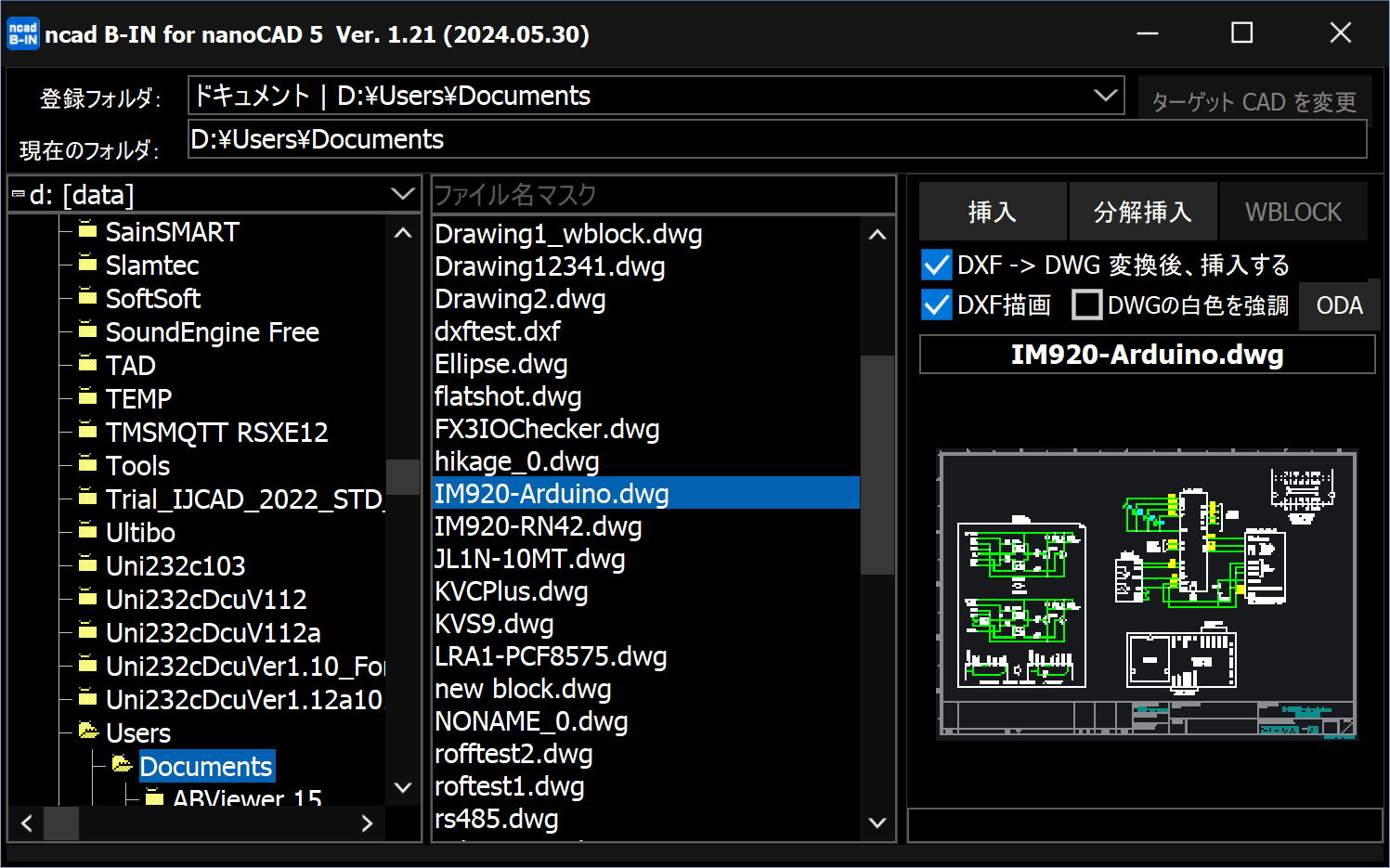Click folder tree scroll-down arrow
Viewport: 1390px width, 868px height.
[403, 787]
